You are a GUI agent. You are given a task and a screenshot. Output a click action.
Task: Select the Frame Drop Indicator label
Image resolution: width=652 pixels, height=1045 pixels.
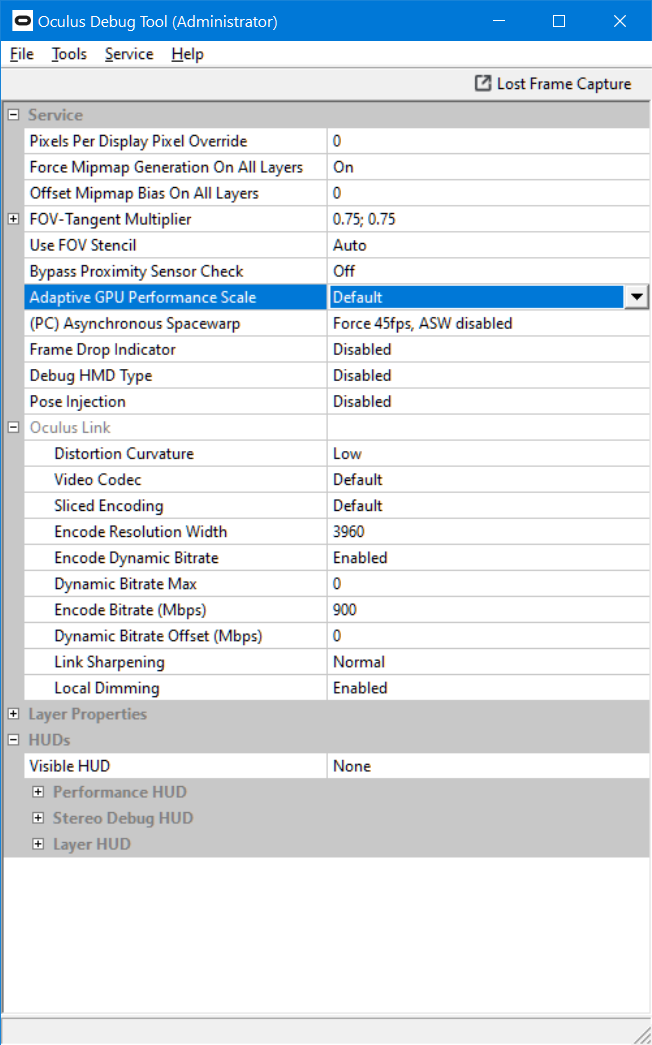click(103, 349)
